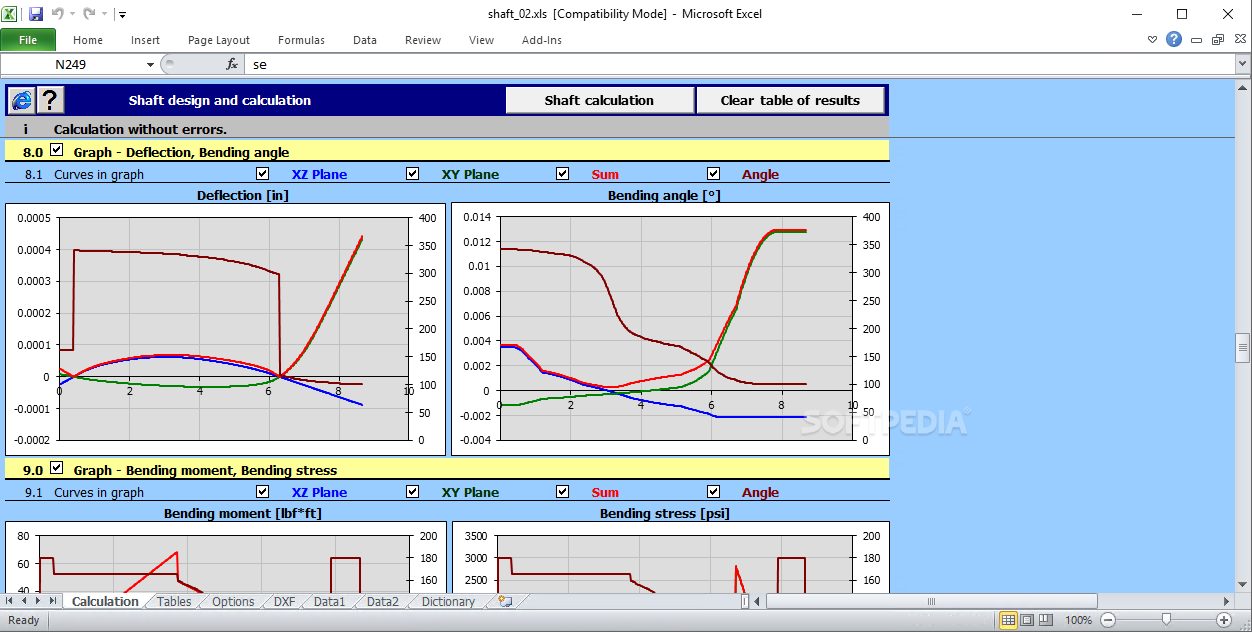Open Microsoft Excel Help
The height and width of the screenshot is (632, 1252).
[x=1174, y=40]
